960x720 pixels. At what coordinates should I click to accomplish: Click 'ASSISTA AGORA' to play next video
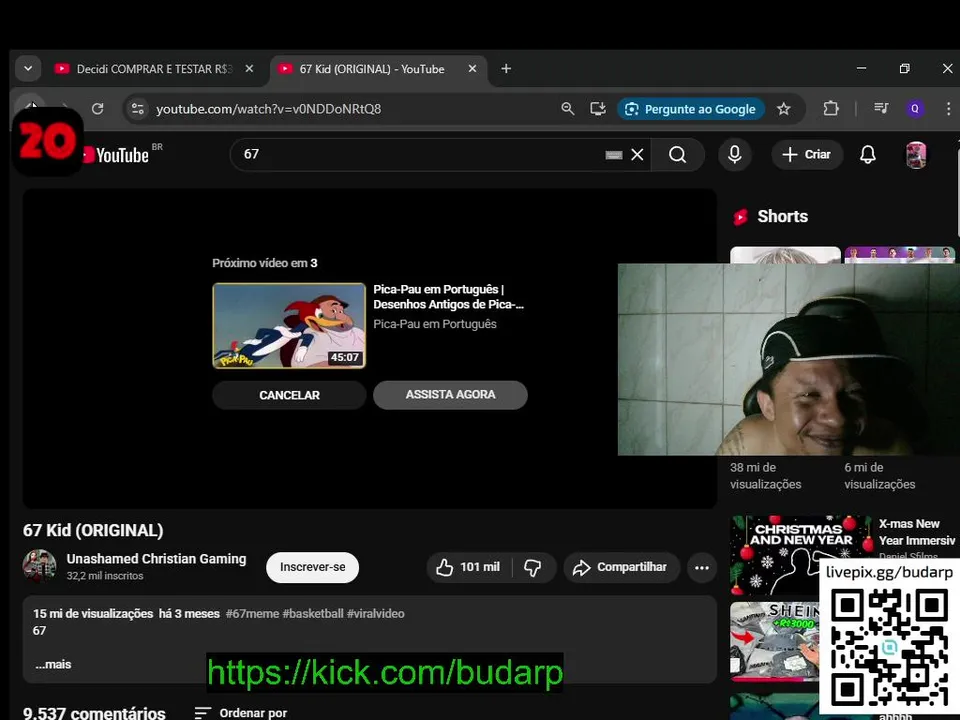[450, 395]
